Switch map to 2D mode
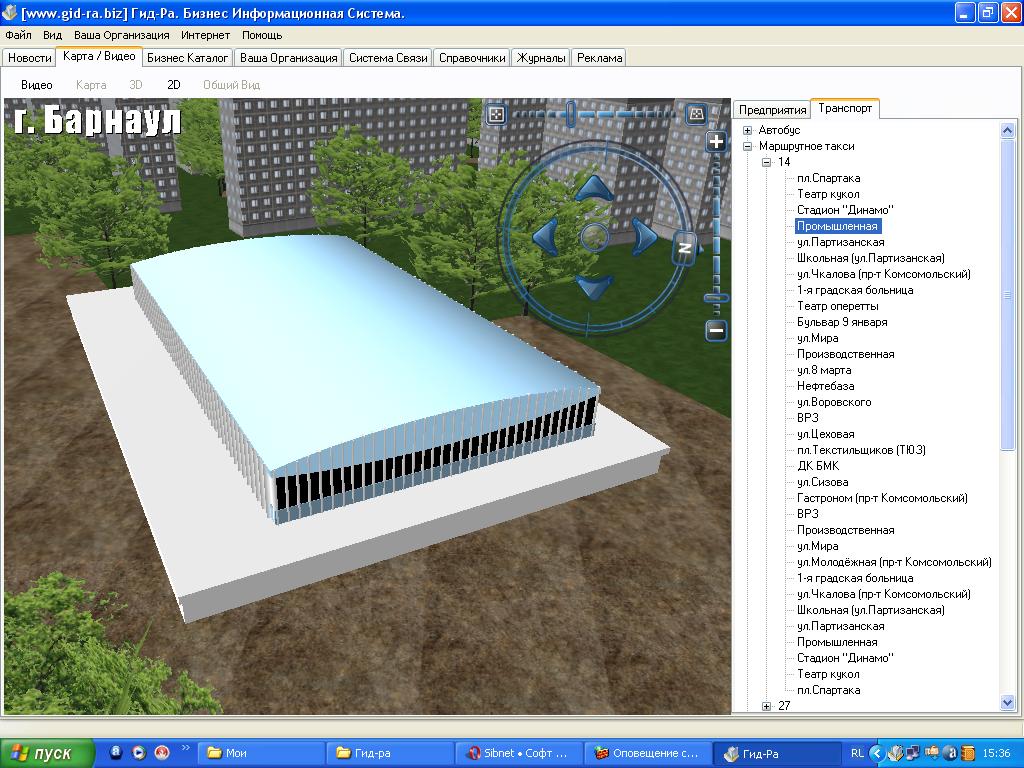This screenshot has height=768, width=1024. pyautogui.click(x=173, y=85)
